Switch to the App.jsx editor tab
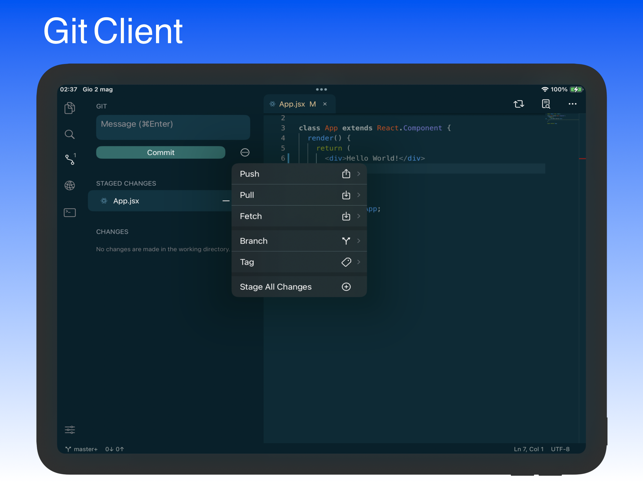Viewport: 643px width, 482px height. (x=299, y=104)
